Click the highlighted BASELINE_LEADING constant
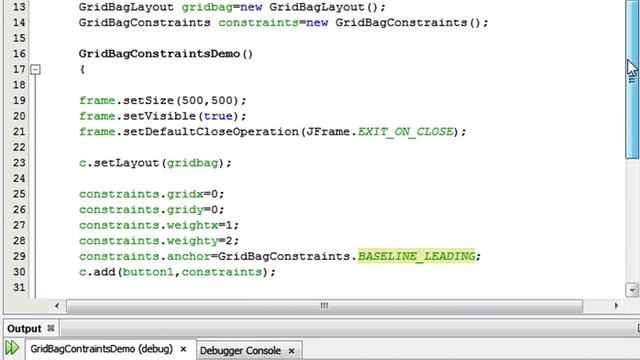Image resolution: width=640 pixels, height=360 pixels. pos(417,256)
